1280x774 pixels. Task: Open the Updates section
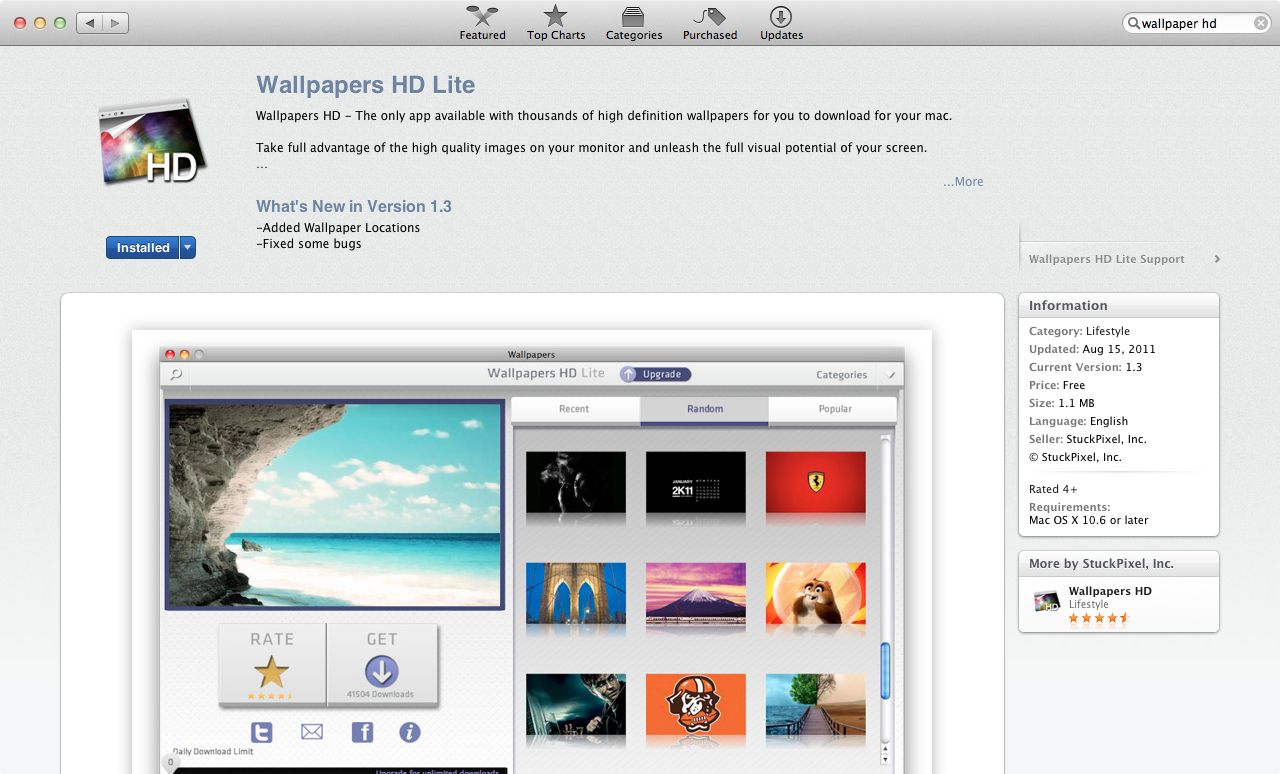[x=781, y=22]
